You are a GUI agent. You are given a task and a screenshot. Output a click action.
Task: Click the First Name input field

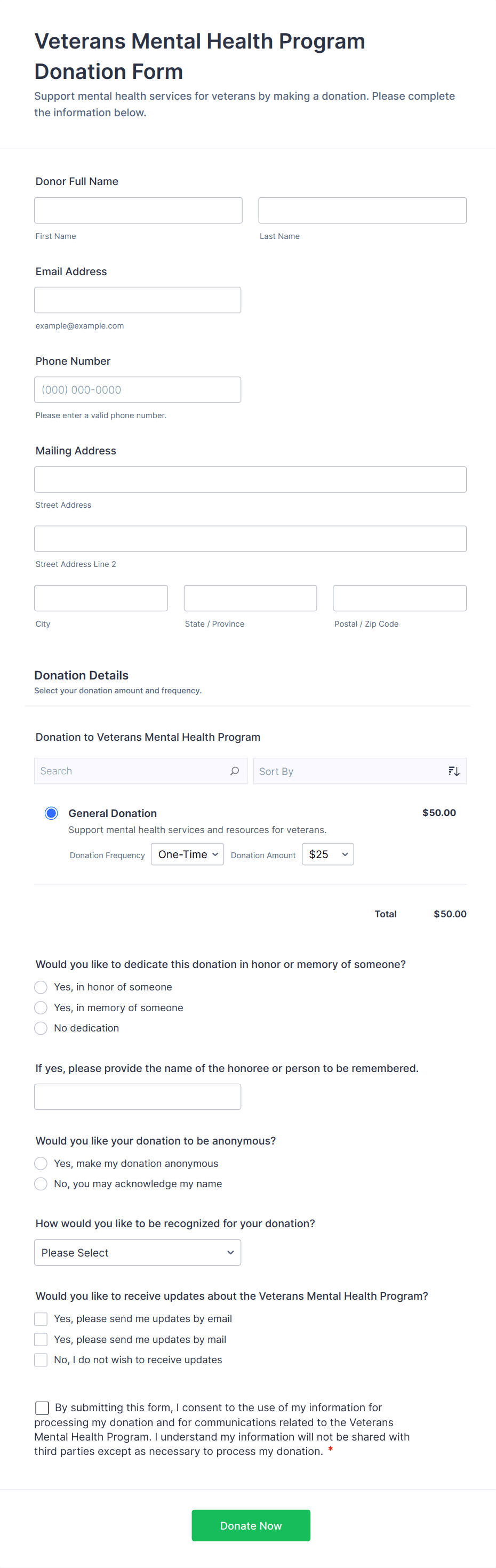(138, 211)
